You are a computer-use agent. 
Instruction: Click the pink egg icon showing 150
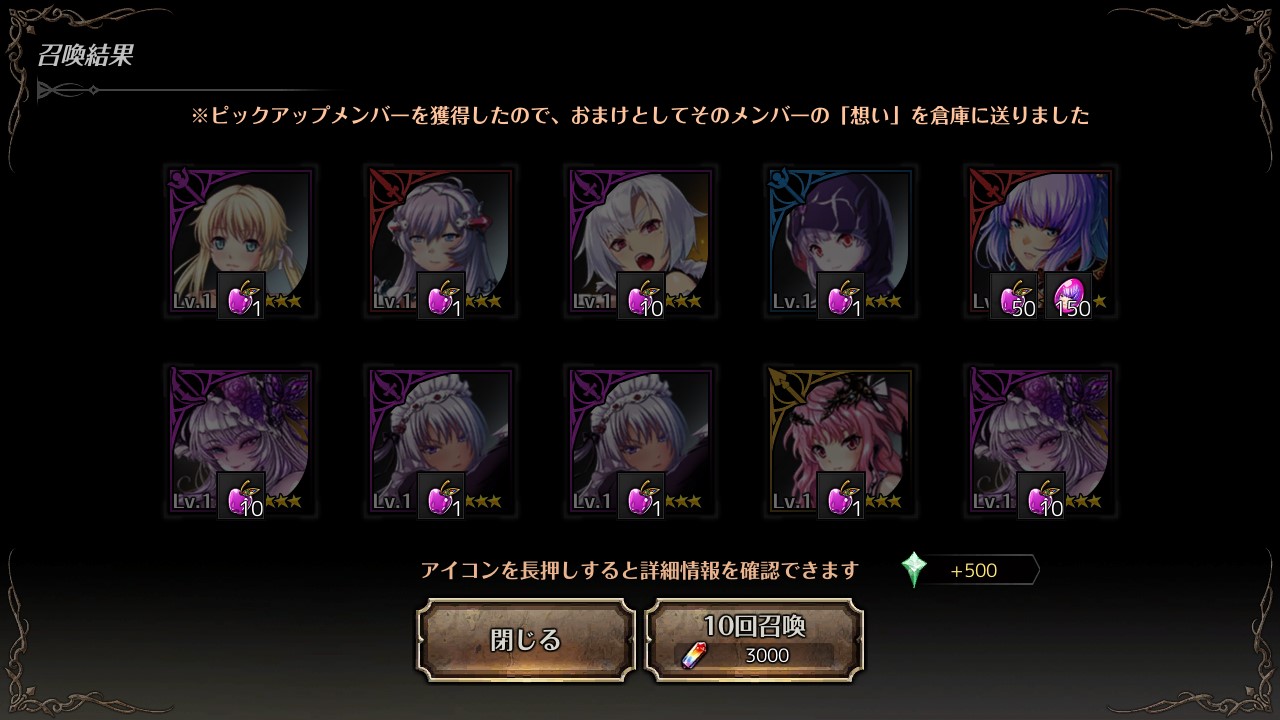click(x=1068, y=296)
